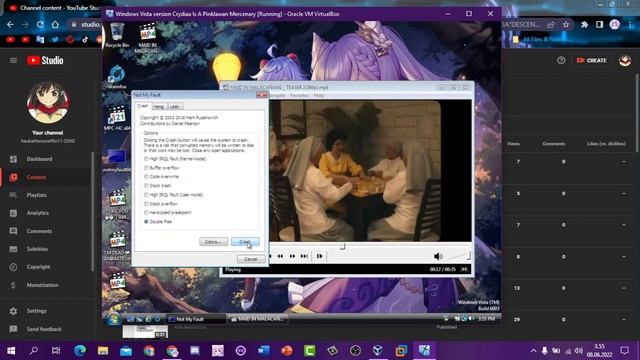Mute the media player volume icon
This screenshot has width=640, height=360.
click(x=438, y=256)
